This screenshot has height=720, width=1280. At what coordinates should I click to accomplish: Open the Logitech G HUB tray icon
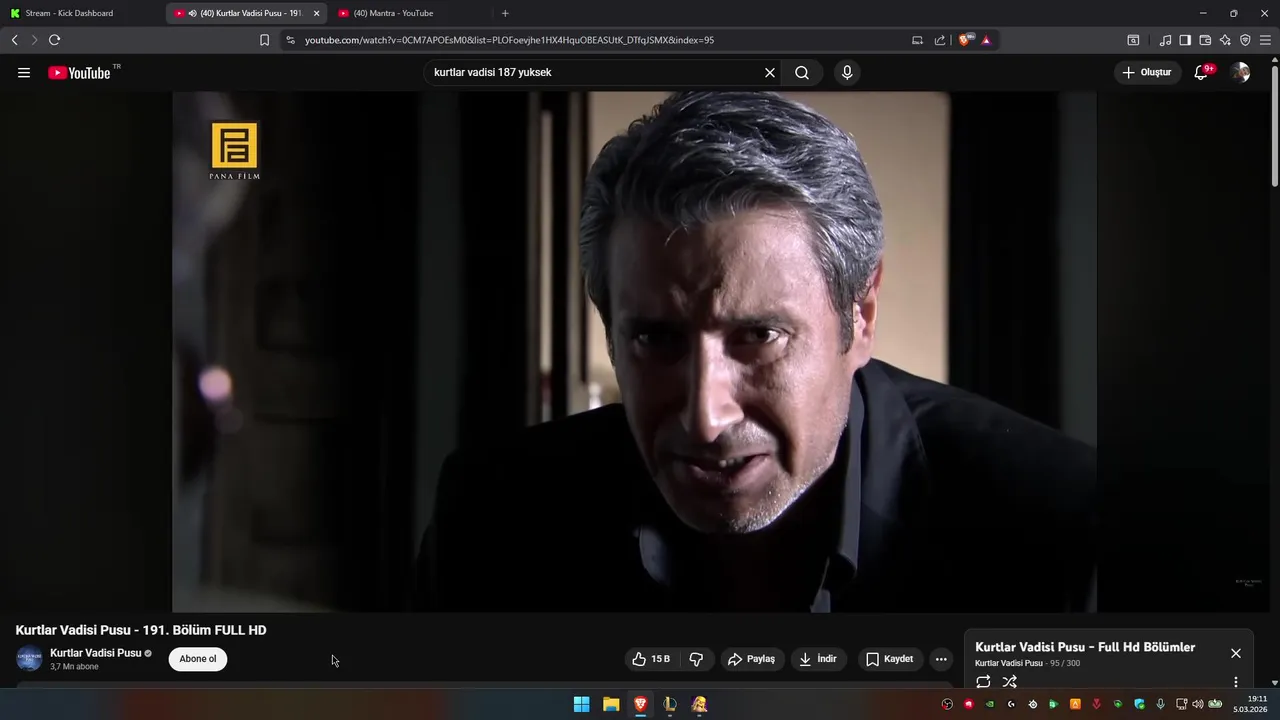point(1011,704)
